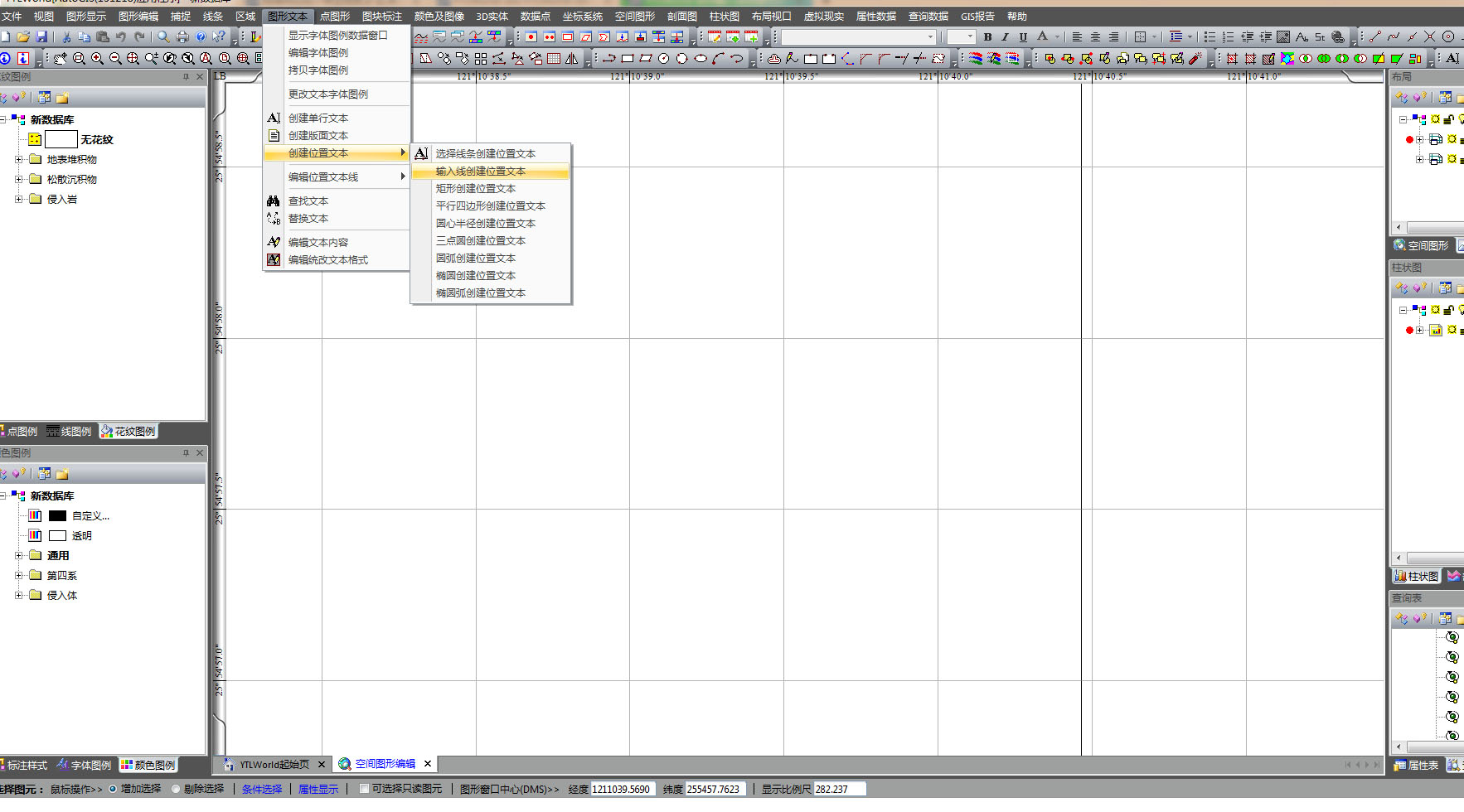This screenshot has width=1464, height=812.
Task: Undo via the toolbar arrow icon
Action: 121,37
